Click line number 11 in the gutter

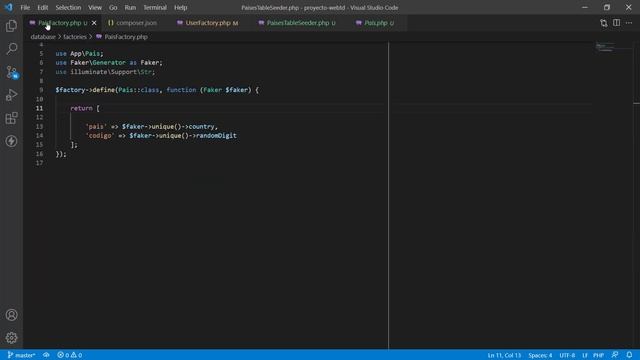(x=39, y=108)
